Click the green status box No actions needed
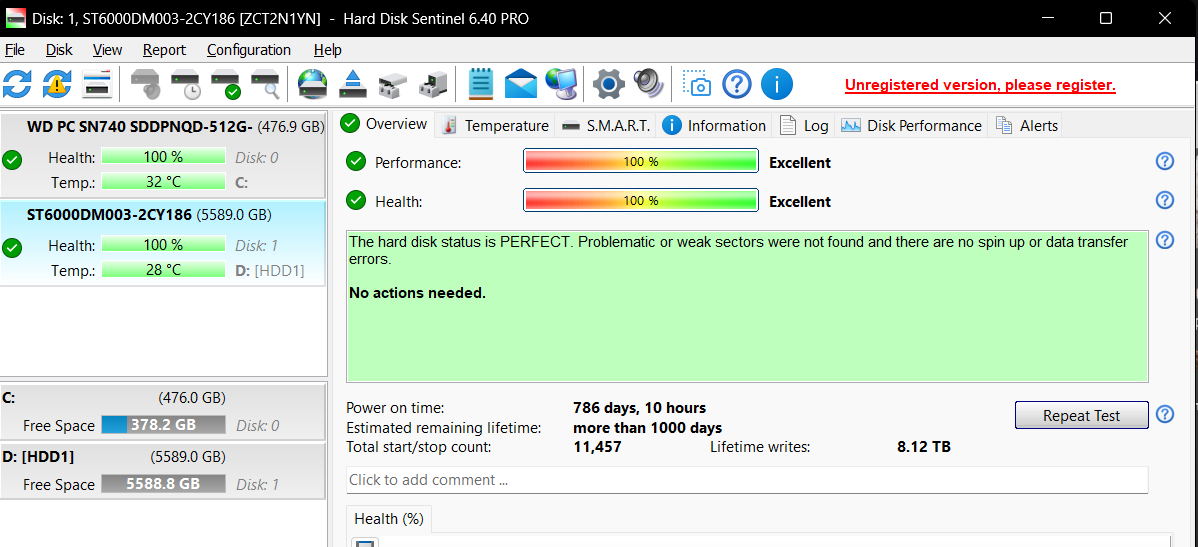Screen dimensions: 1198x547 pos(747,306)
